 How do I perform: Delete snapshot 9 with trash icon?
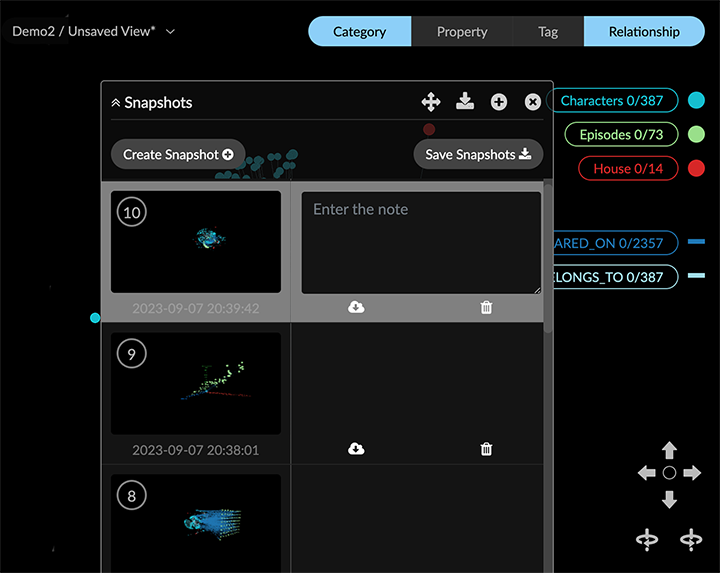tap(486, 449)
